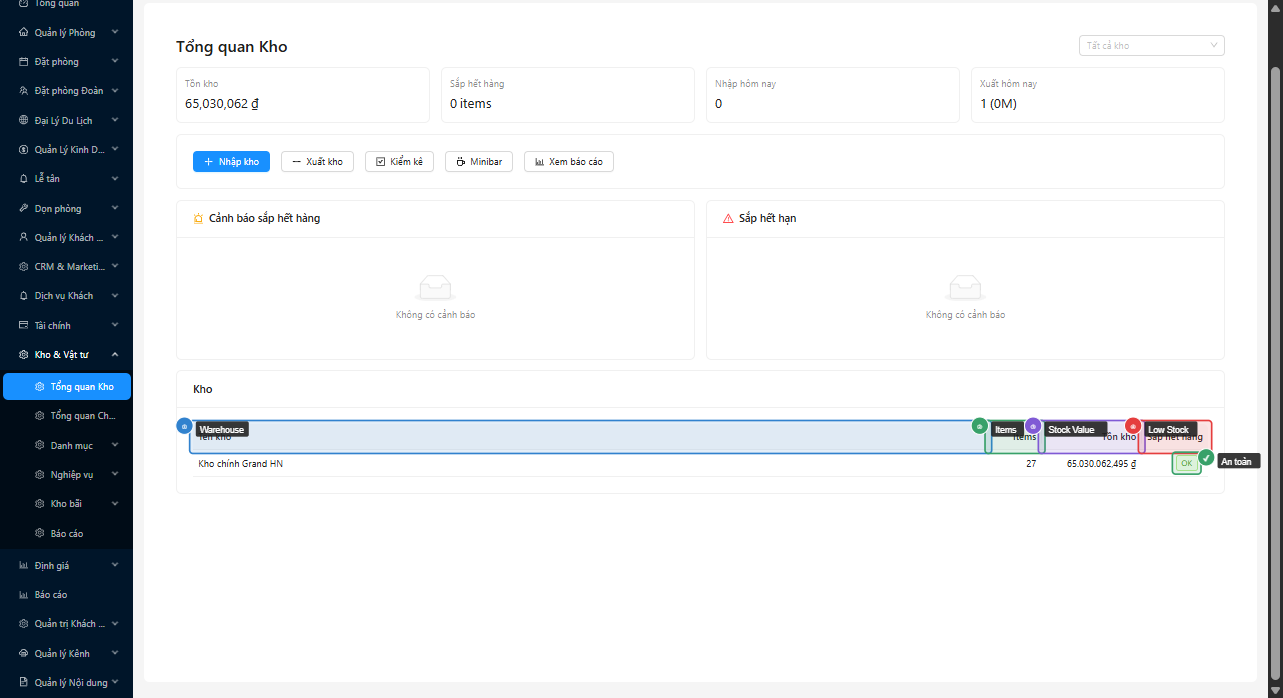Image resolution: width=1283 pixels, height=698 pixels.
Task: Click the blue Warehouse annotation badge
Action: coord(184,426)
